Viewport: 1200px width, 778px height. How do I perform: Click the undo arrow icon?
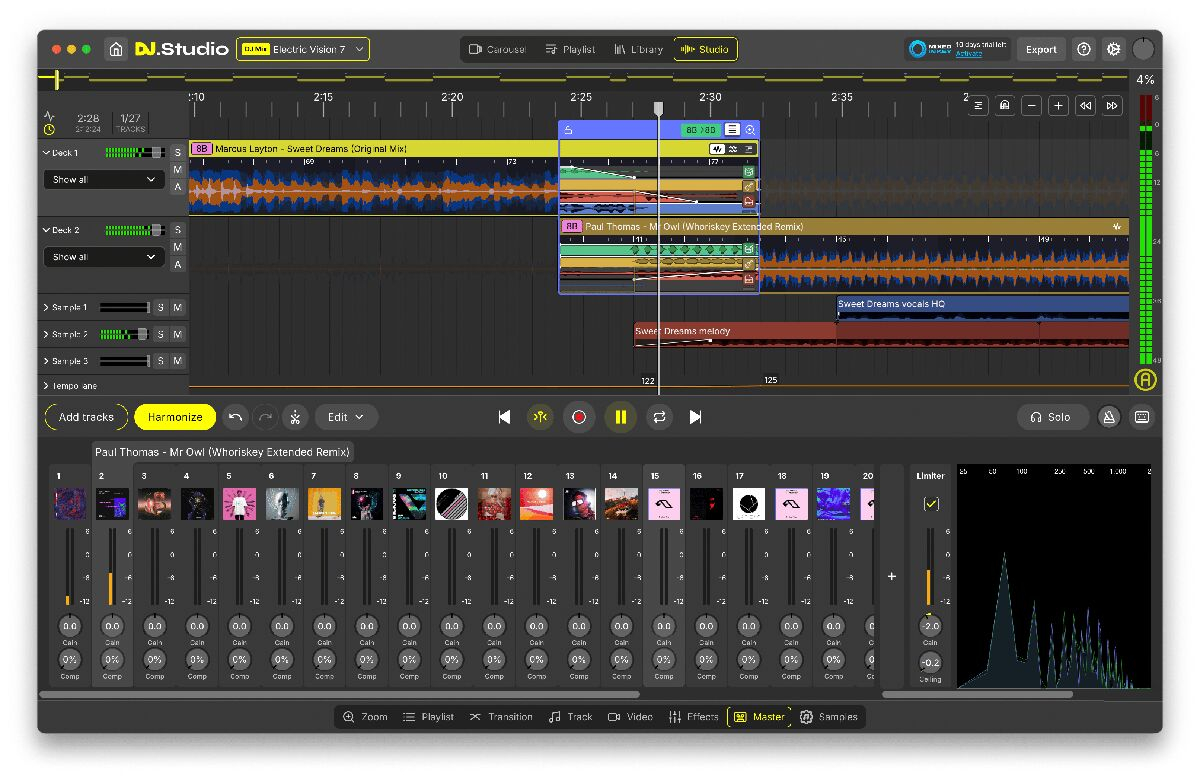[x=235, y=417]
